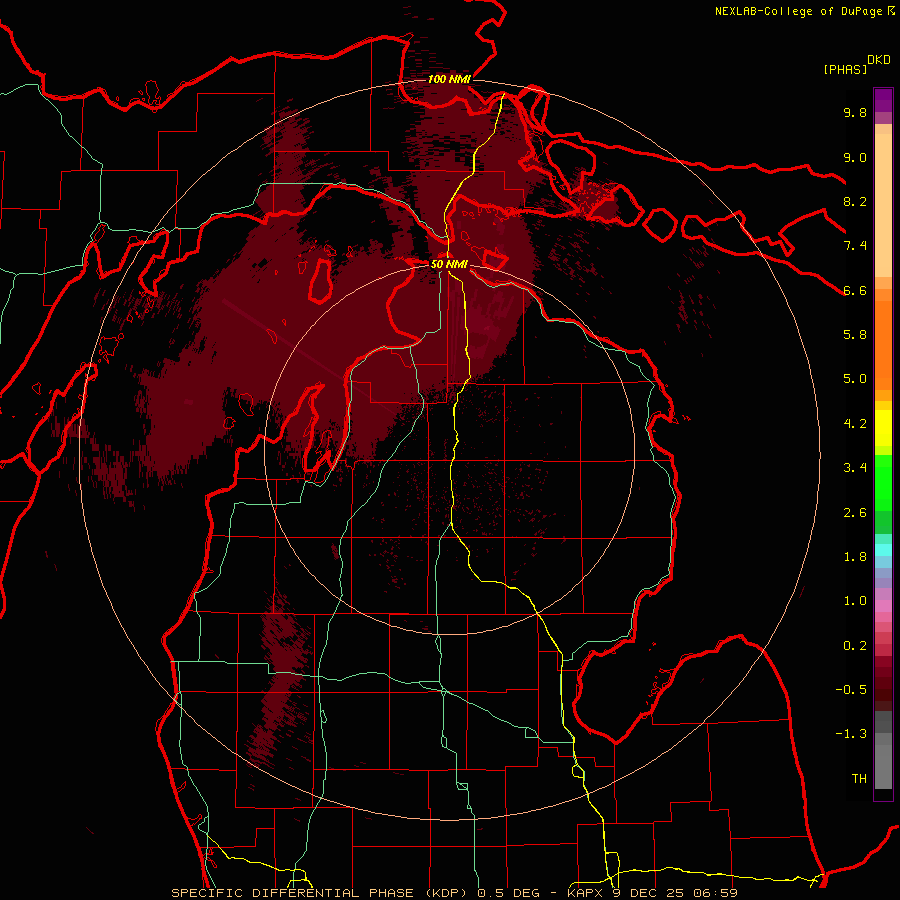Click the 1.8 value on the color scale
Image resolution: width=900 pixels, height=900 pixels.
(x=855, y=557)
